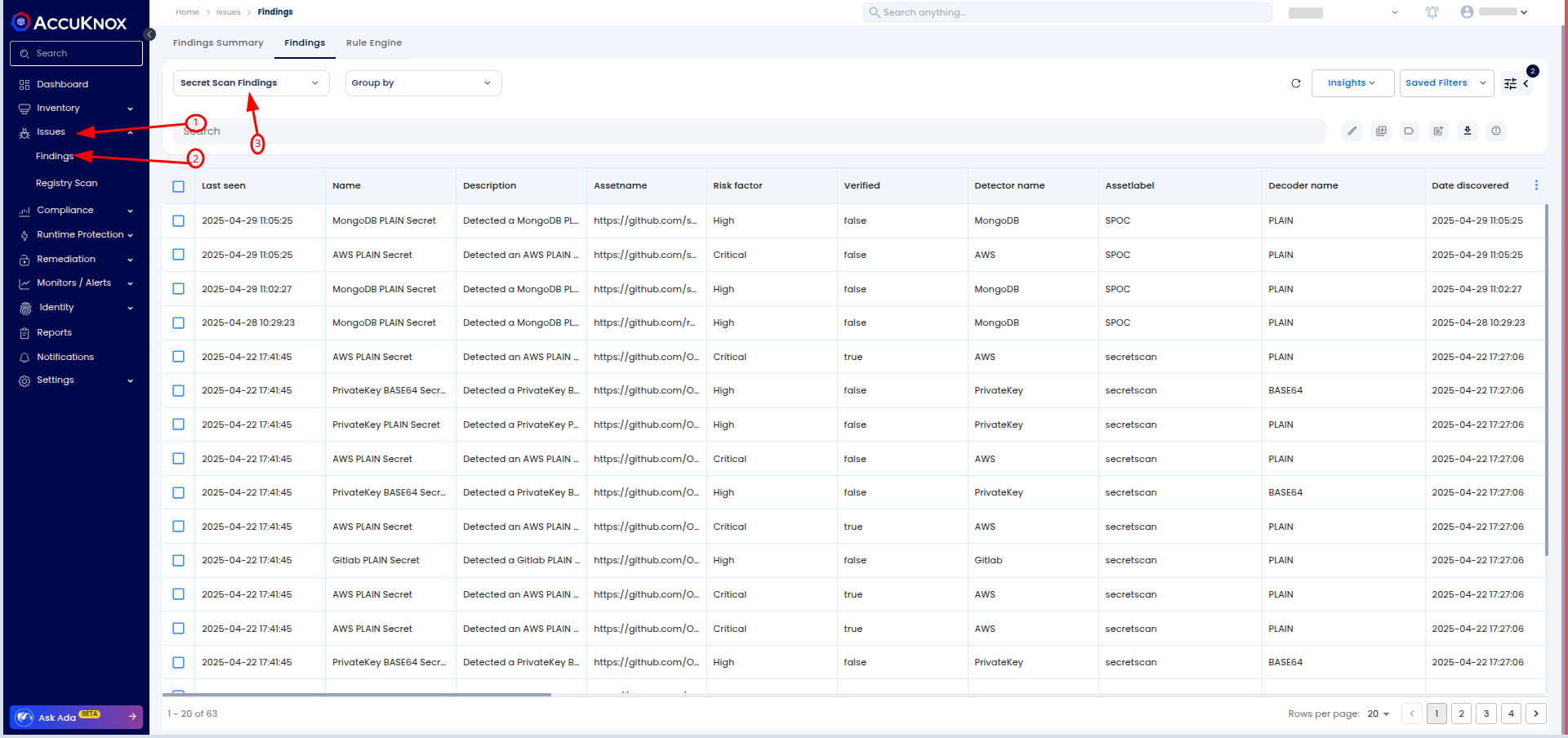Open the Insights dropdown
This screenshot has height=738, width=1568.
[1352, 83]
